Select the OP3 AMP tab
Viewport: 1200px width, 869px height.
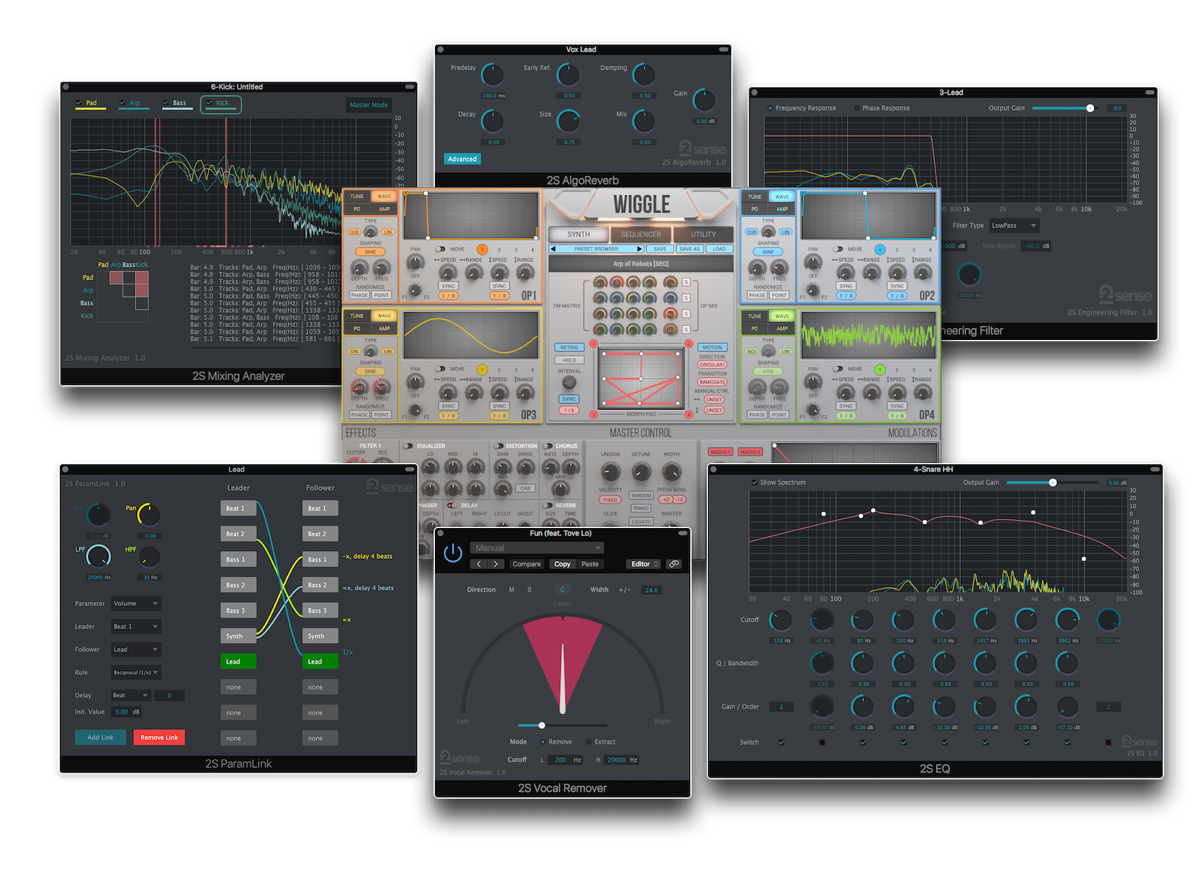[x=383, y=328]
